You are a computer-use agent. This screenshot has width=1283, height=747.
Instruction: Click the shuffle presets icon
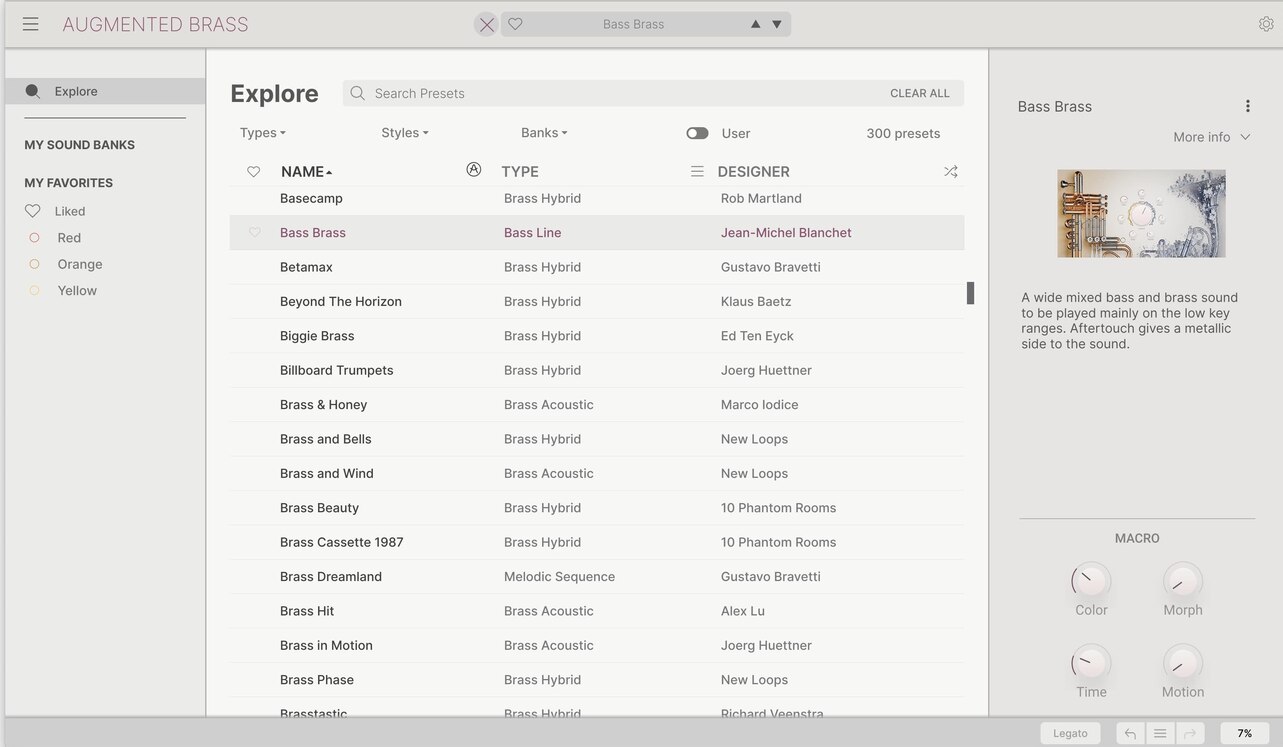(x=950, y=172)
